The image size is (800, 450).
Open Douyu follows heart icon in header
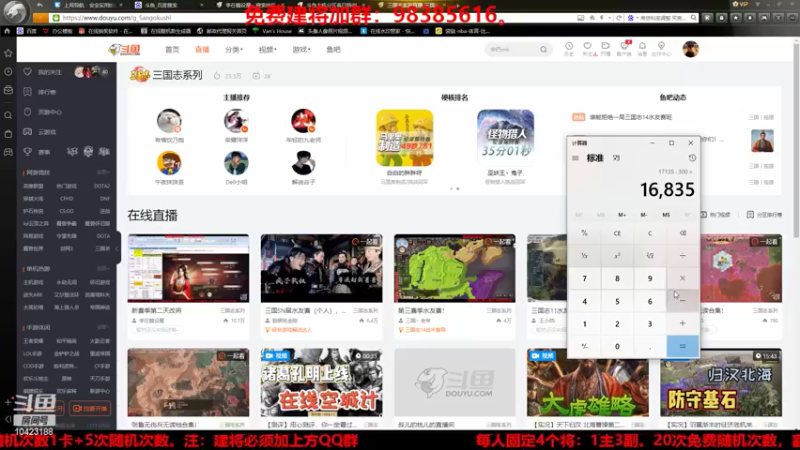coord(588,48)
